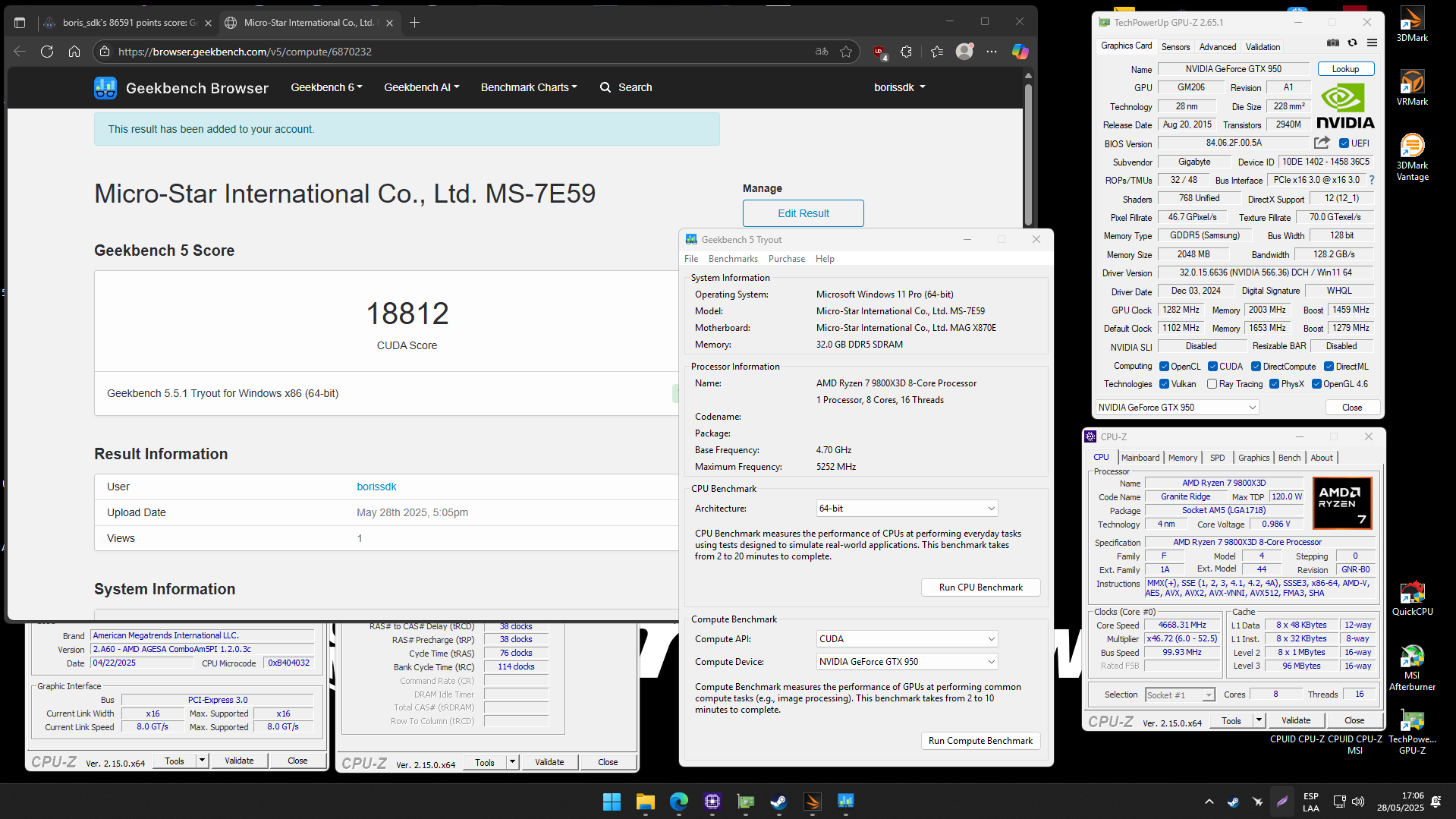Screen dimensions: 1456x819
Task: Switch to the Sensors tab in GPU-Z
Action: pyautogui.click(x=1175, y=47)
